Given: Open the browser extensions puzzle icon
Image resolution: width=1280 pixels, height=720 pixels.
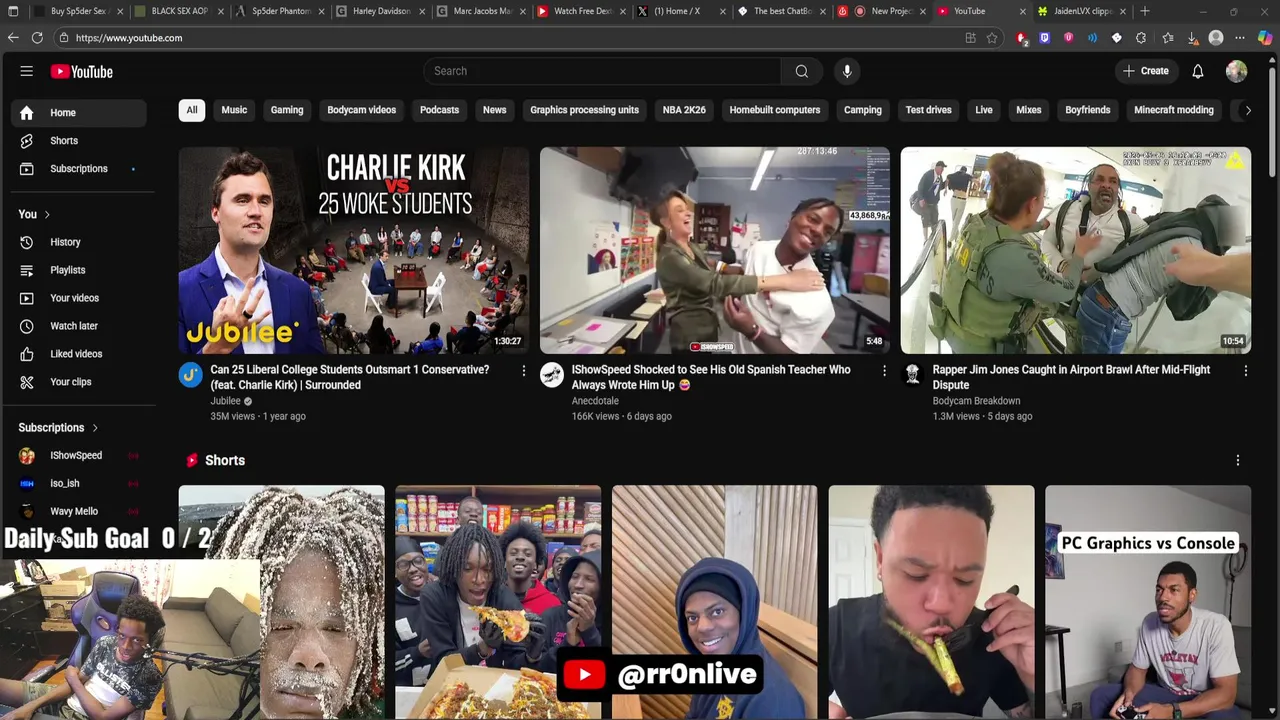Looking at the screenshot, I should [1141, 38].
